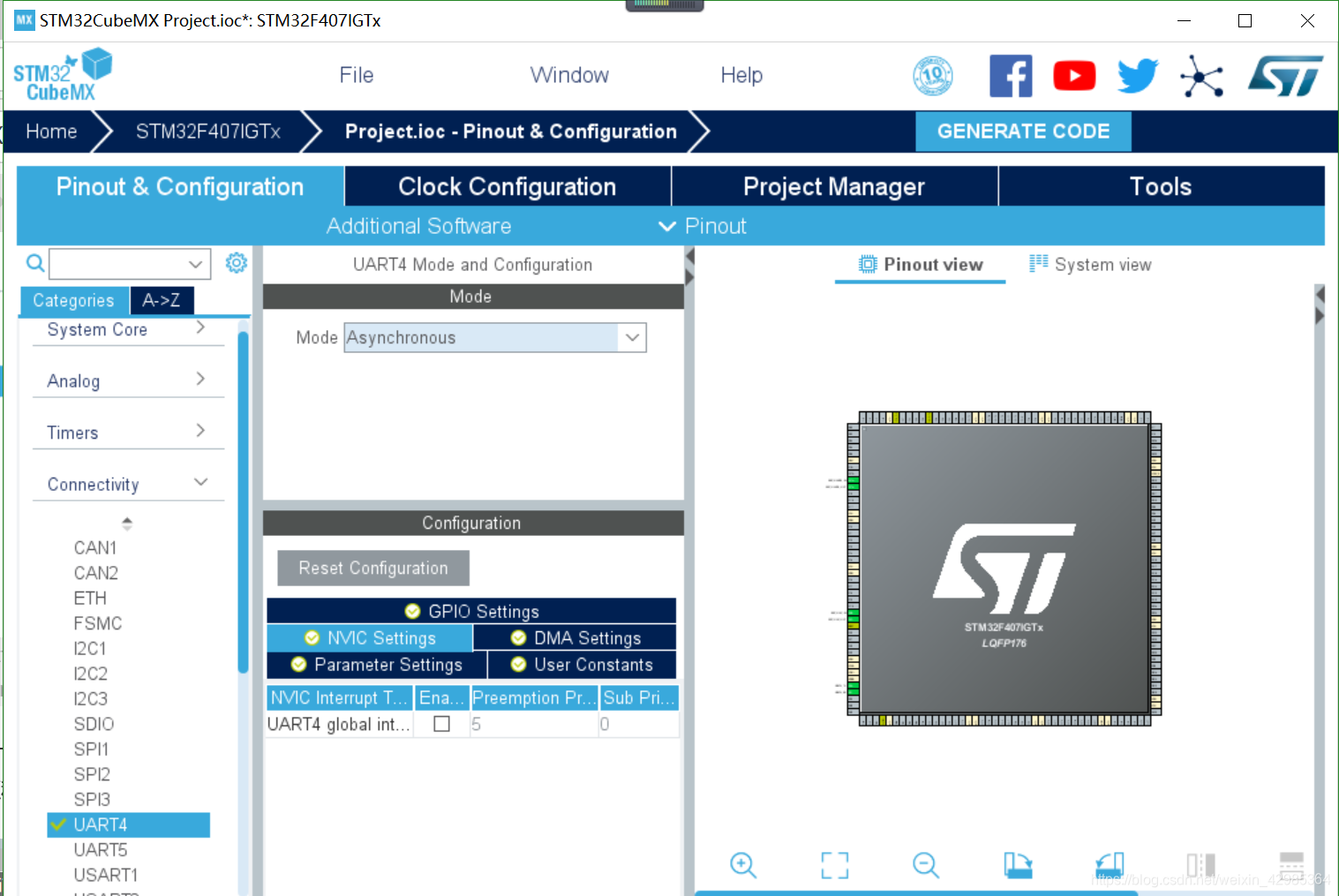Image resolution: width=1339 pixels, height=896 pixels.
Task: Switch to Tools tab
Action: pyautogui.click(x=1162, y=186)
